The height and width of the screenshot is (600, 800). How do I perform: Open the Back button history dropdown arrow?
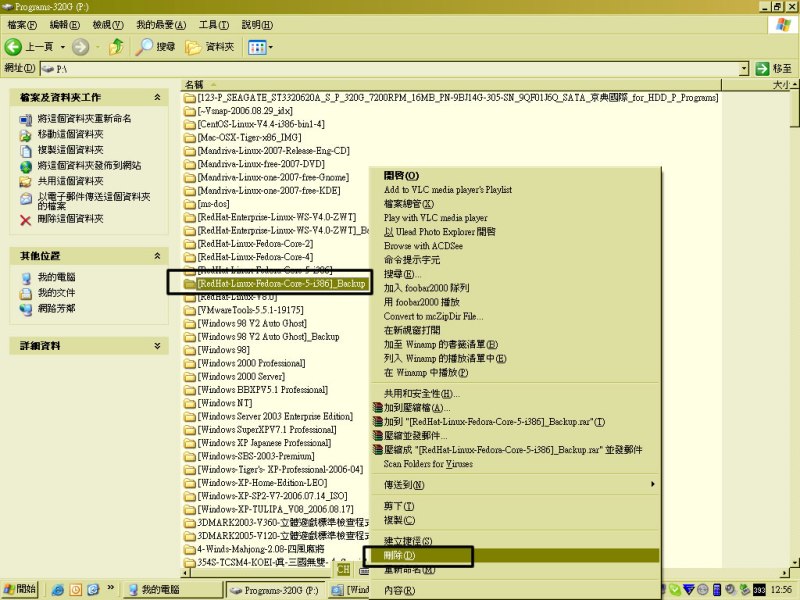(63, 47)
